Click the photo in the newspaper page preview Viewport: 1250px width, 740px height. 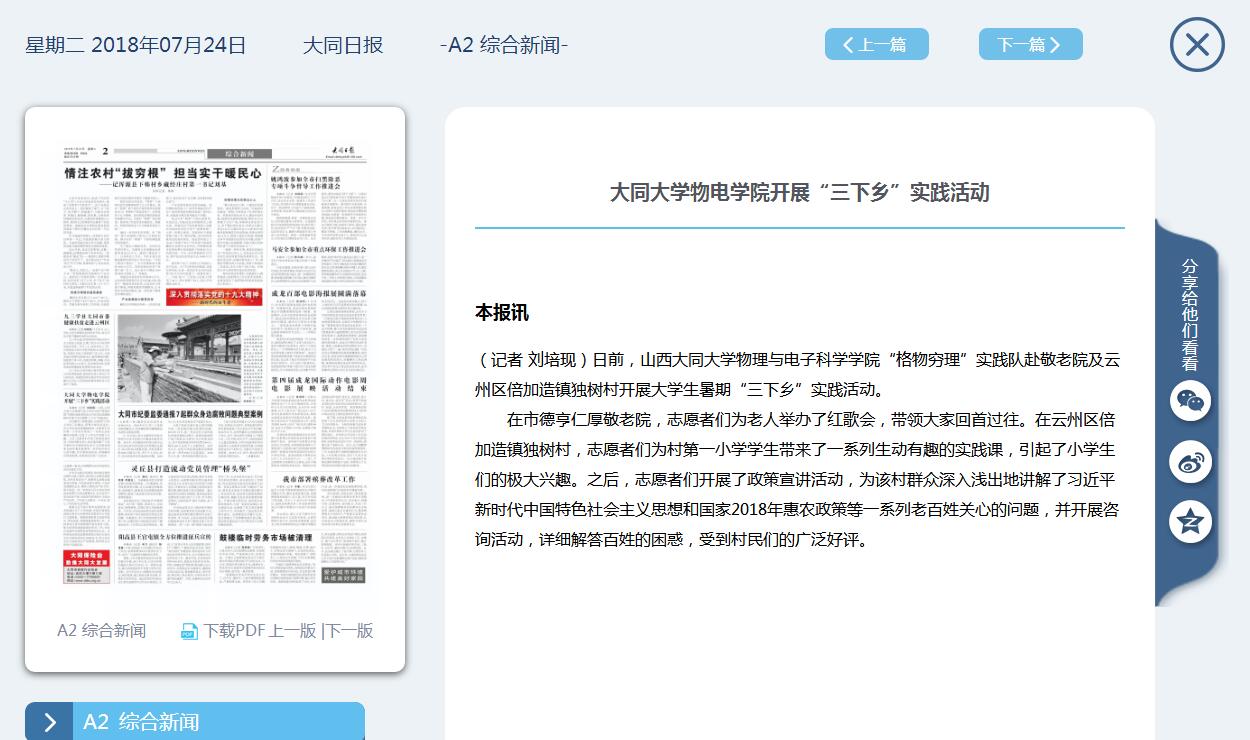179,358
